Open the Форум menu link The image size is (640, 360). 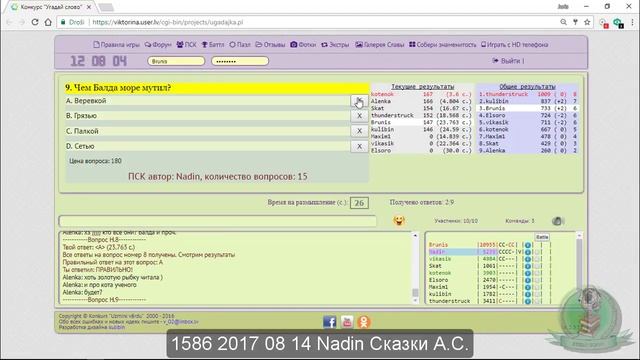[x=158, y=44]
